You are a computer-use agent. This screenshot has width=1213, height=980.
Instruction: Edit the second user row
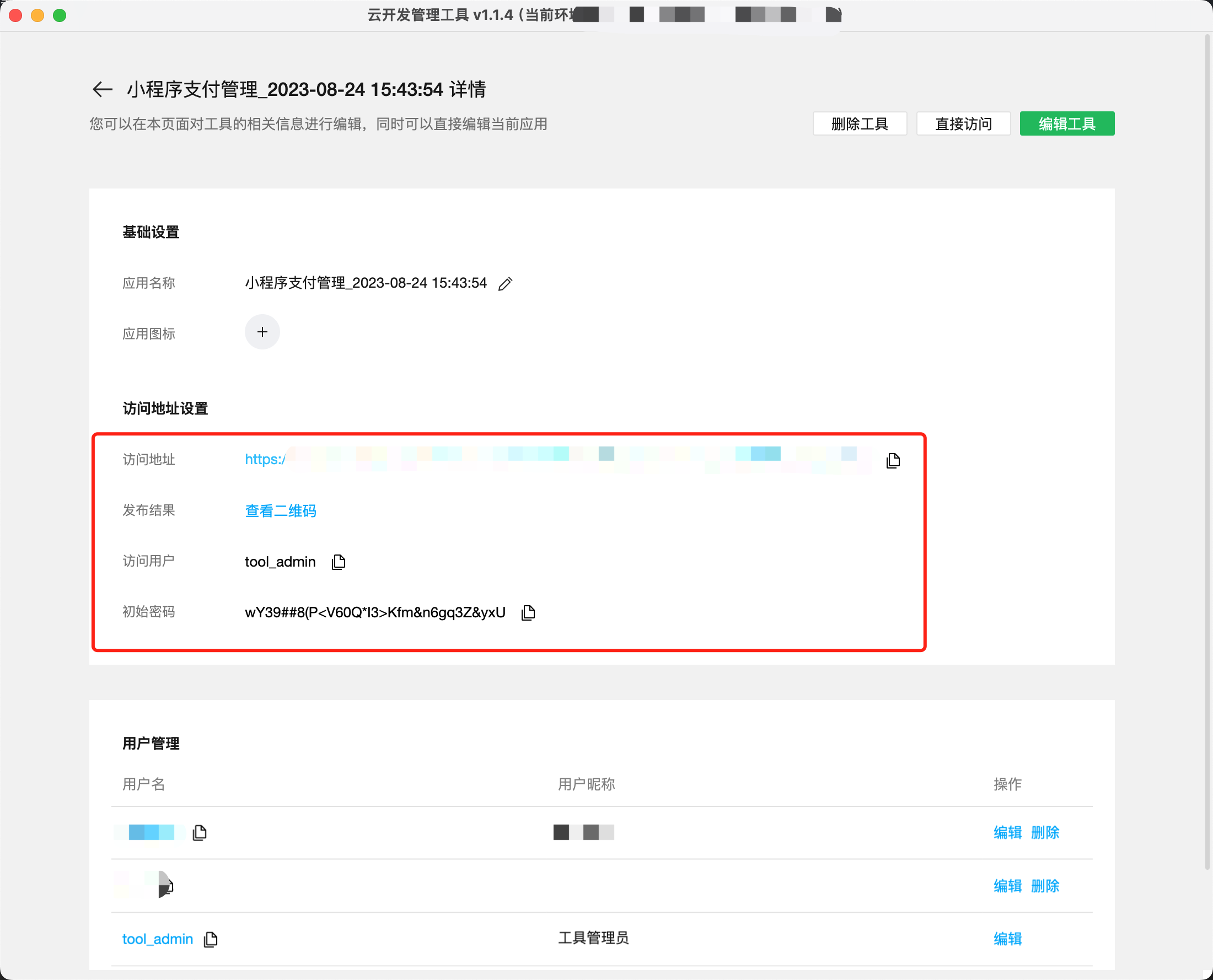coord(1007,886)
